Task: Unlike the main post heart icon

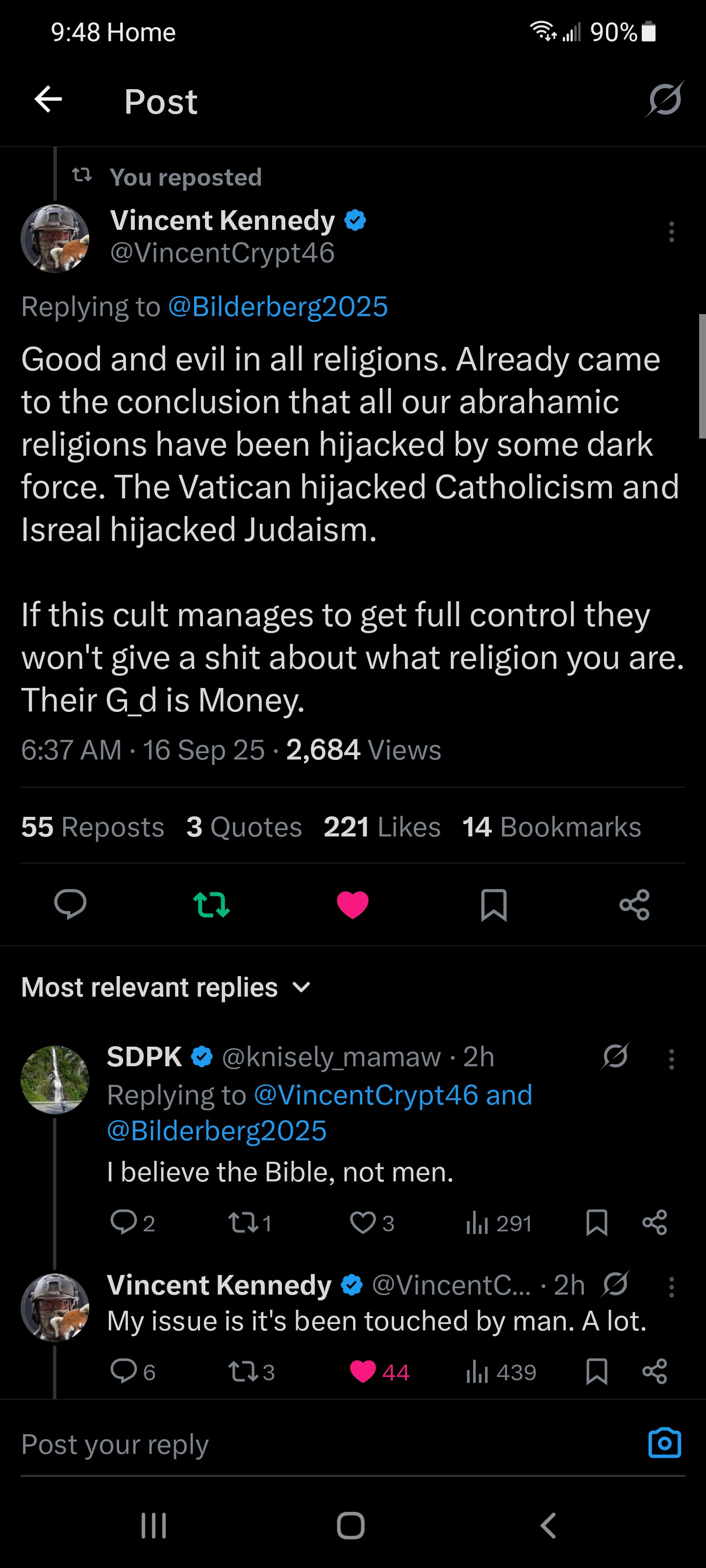Action: coord(353,905)
